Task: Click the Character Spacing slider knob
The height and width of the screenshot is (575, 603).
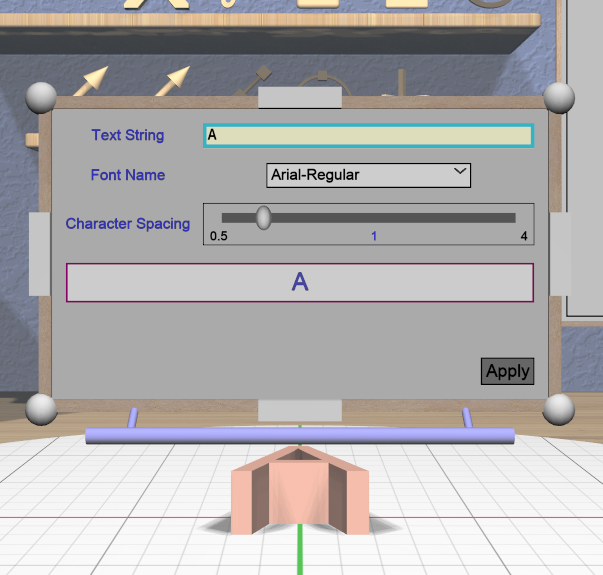Action: pyautogui.click(x=263, y=217)
